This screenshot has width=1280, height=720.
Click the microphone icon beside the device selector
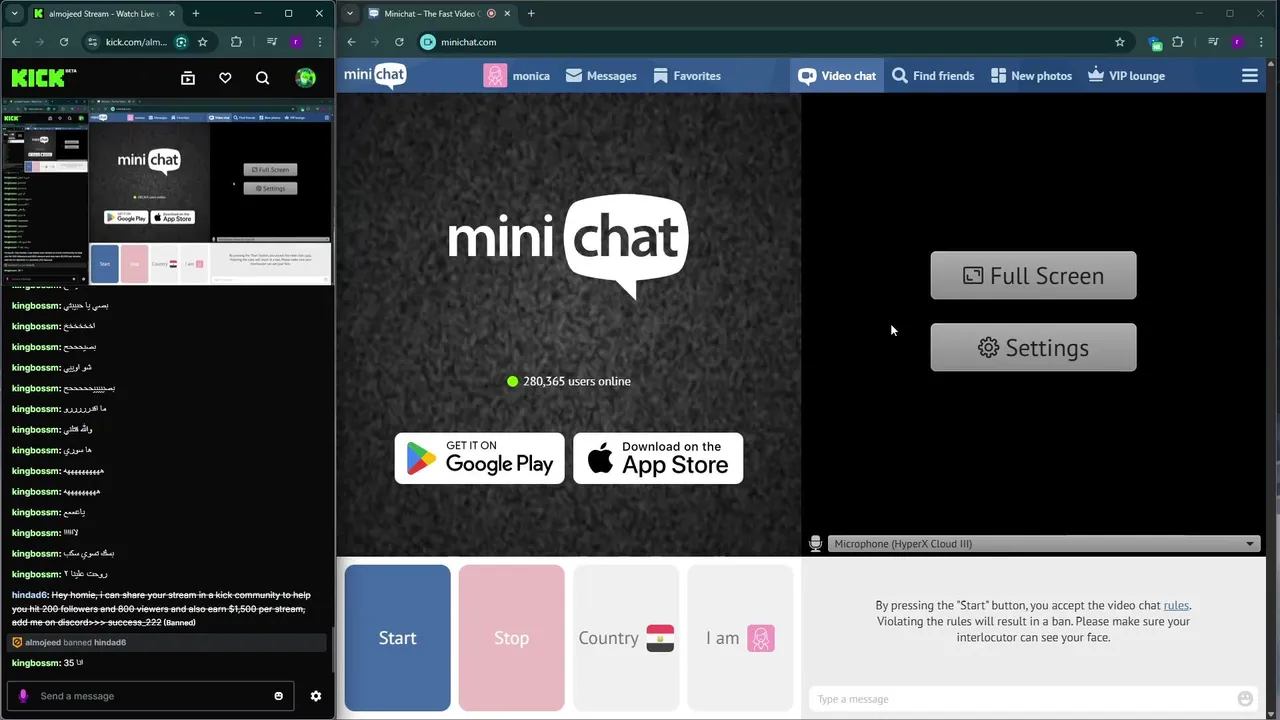pos(816,544)
